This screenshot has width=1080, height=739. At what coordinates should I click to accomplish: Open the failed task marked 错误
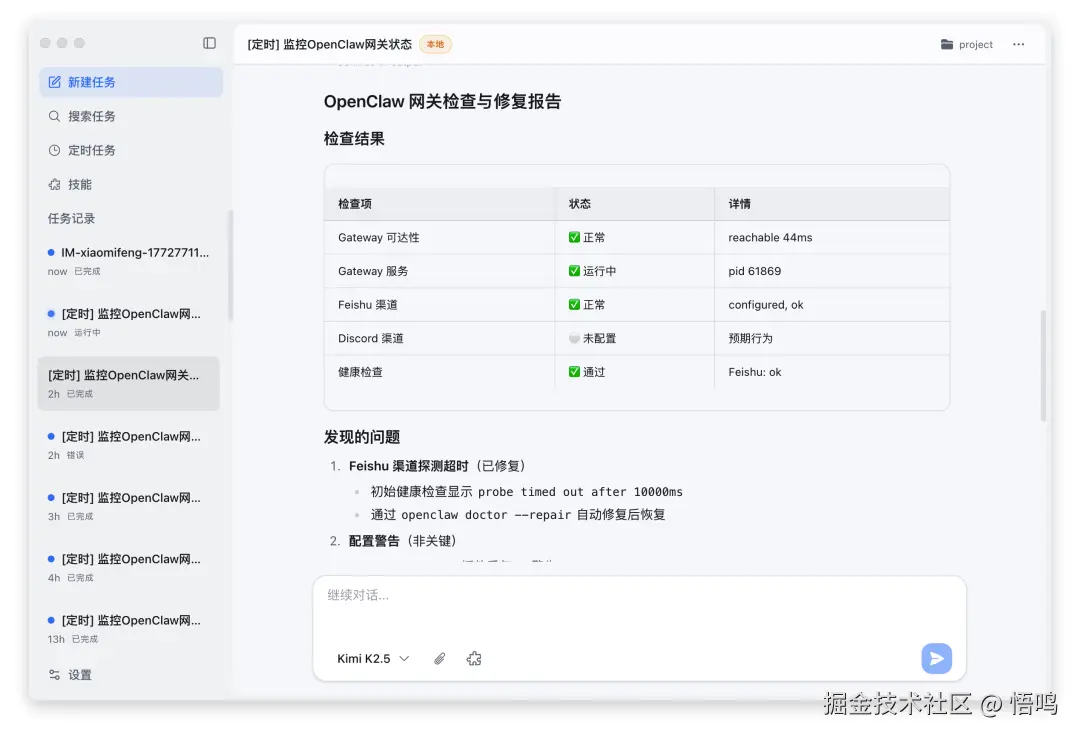[x=128, y=444]
